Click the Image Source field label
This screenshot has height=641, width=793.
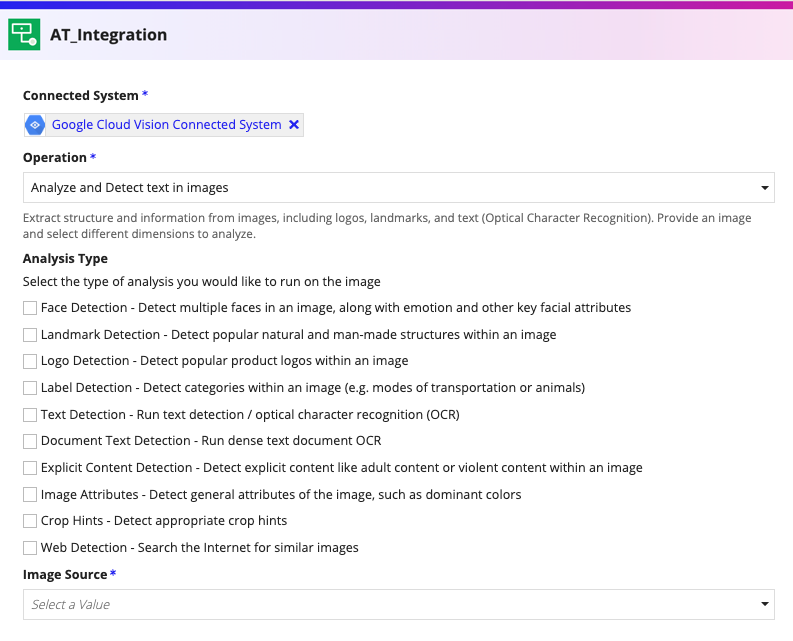click(x=65, y=575)
